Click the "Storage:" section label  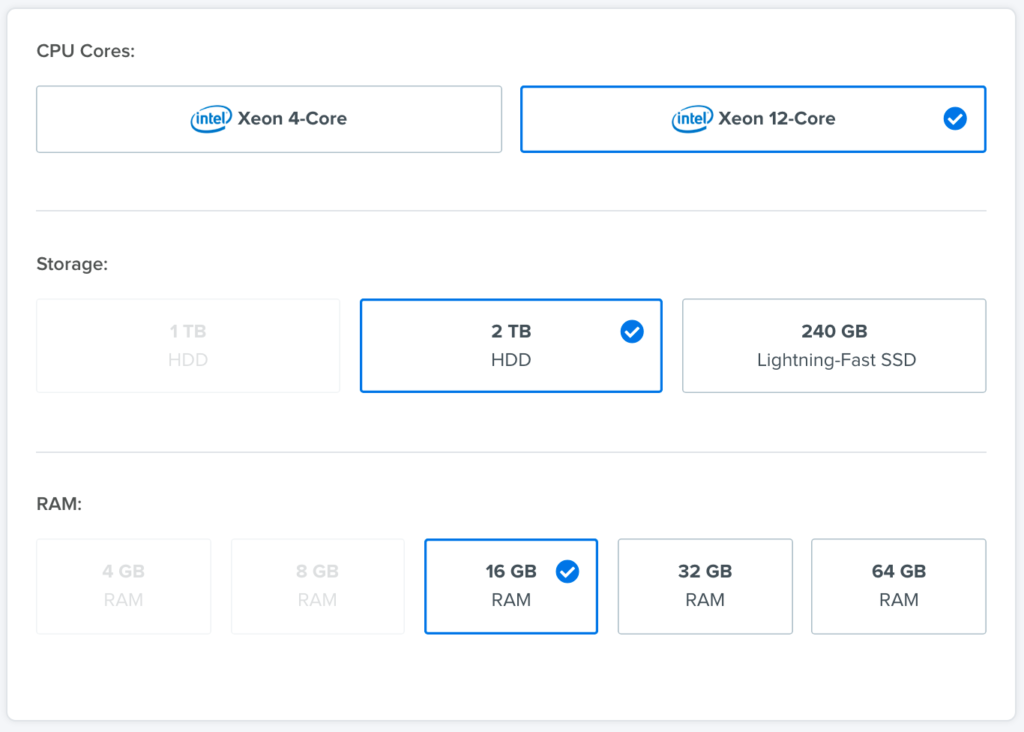click(x=72, y=264)
